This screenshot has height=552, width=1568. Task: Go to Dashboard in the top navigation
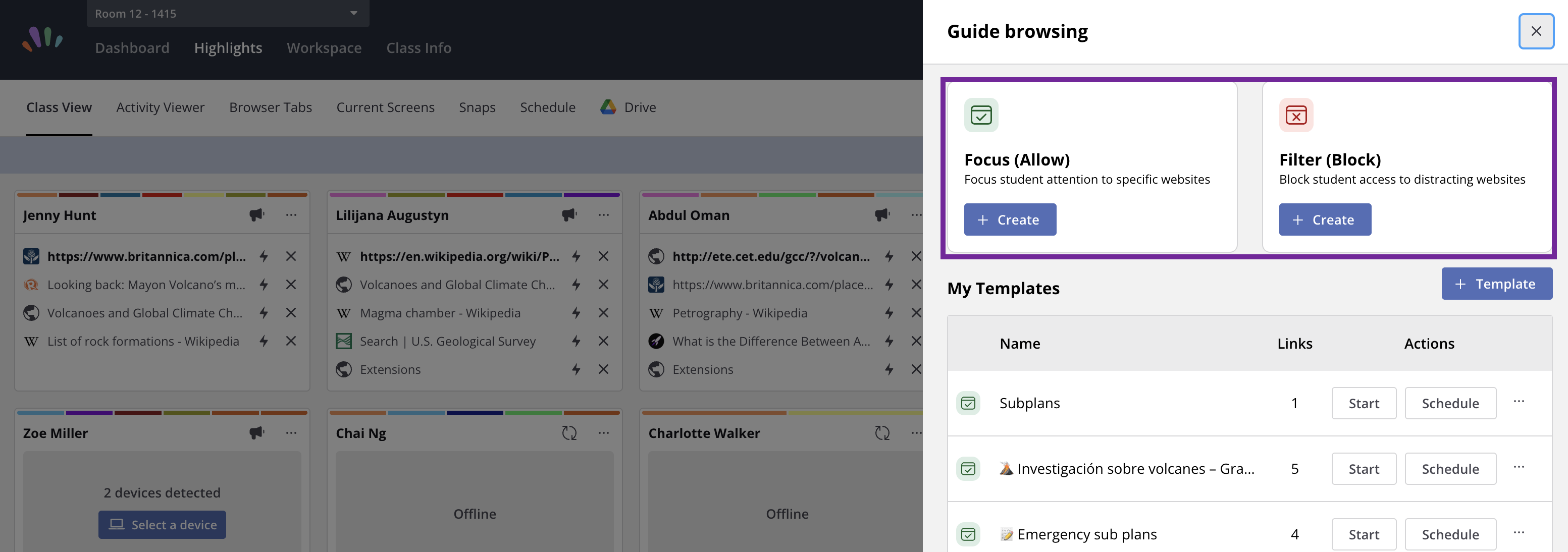point(132,47)
